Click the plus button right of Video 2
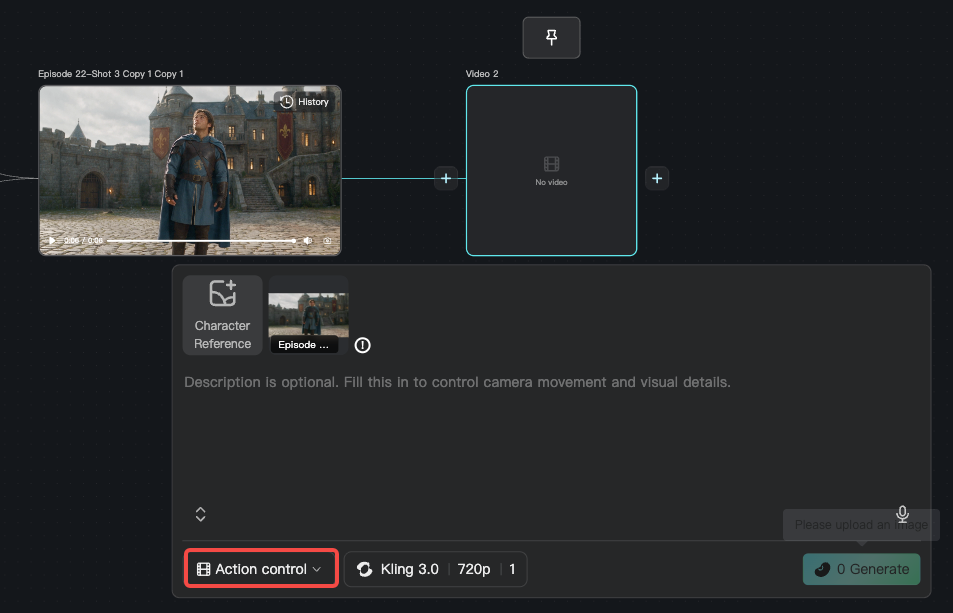953x613 pixels. coord(657,178)
